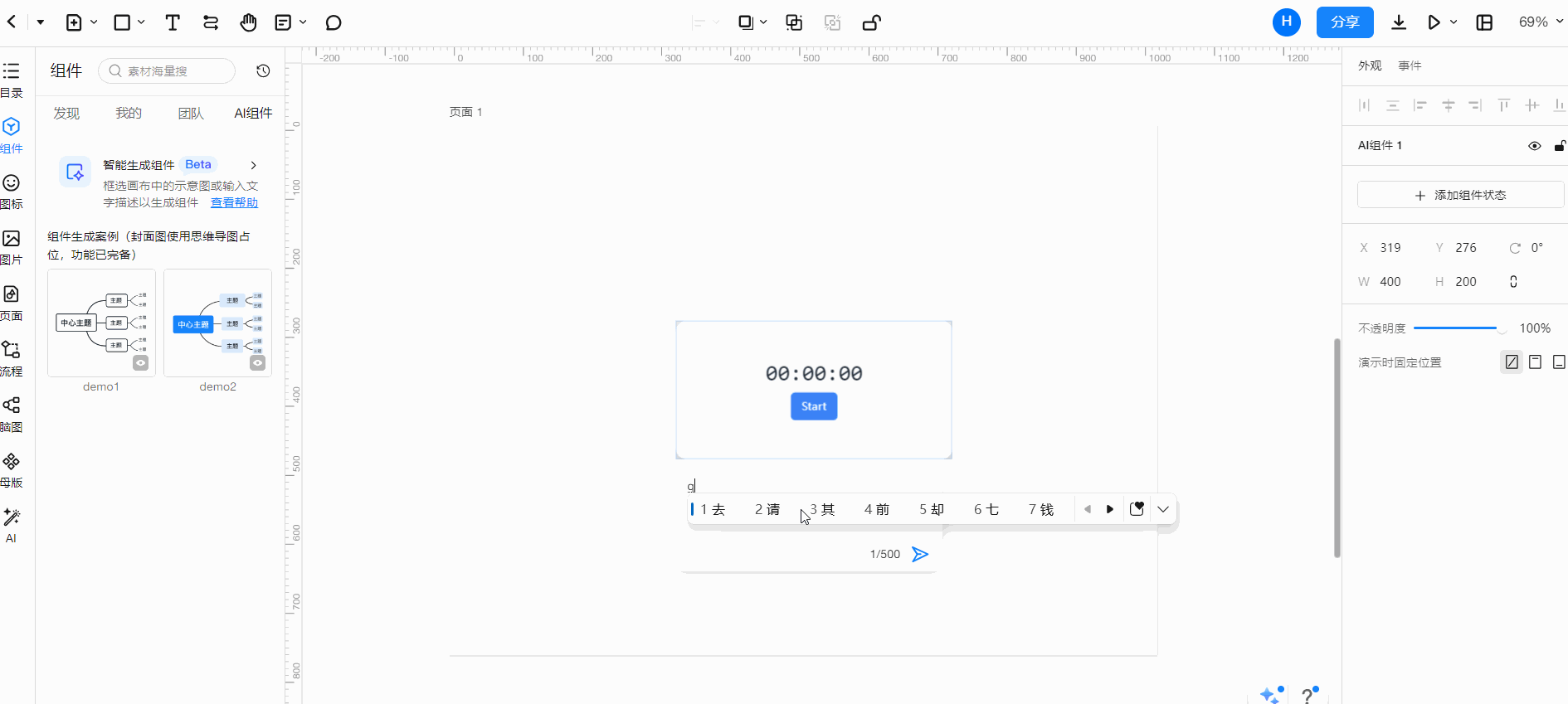Select the demo2 component thumbnail
Screen dimensions: 1568x704
point(217,323)
